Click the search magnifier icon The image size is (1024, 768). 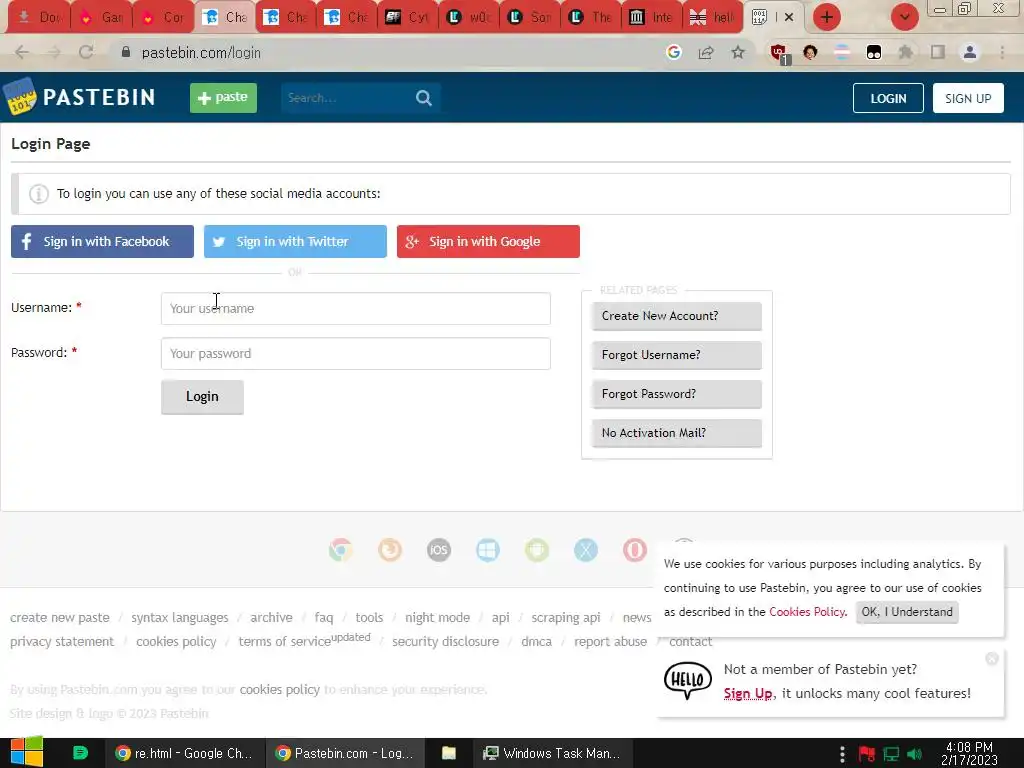[x=424, y=98]
